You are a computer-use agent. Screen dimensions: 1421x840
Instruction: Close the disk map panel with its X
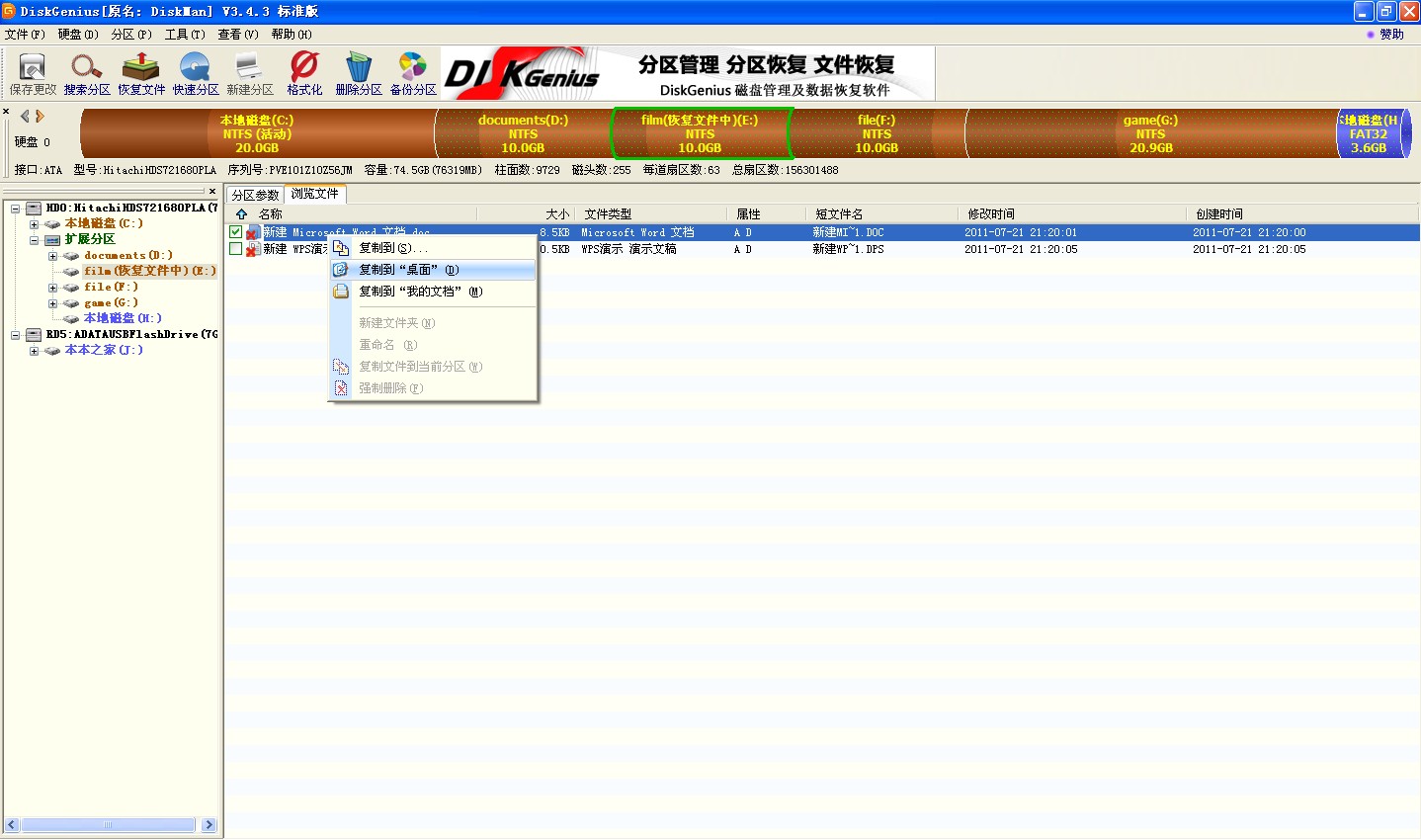6,112
